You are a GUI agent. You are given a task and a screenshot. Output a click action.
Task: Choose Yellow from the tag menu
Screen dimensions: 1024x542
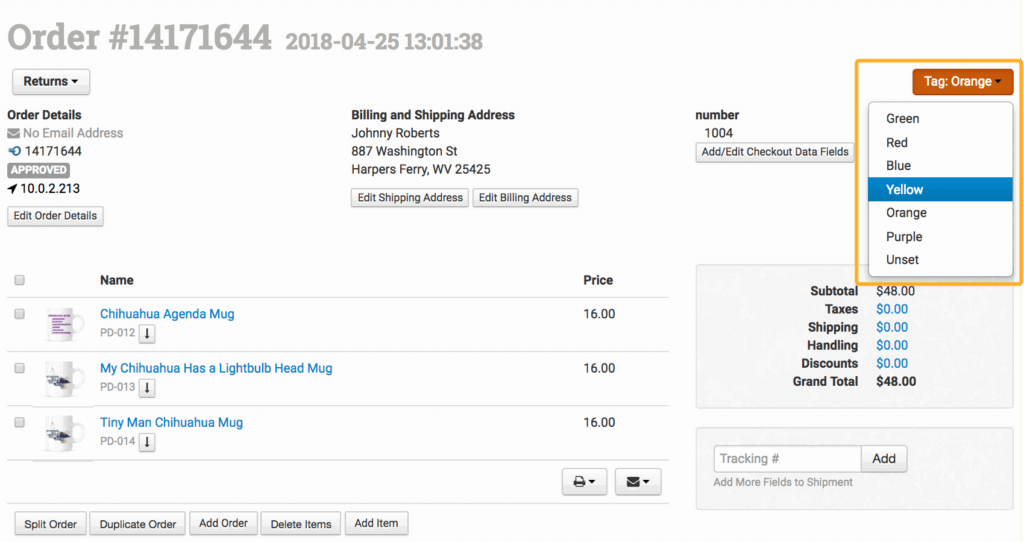(904, 189)
